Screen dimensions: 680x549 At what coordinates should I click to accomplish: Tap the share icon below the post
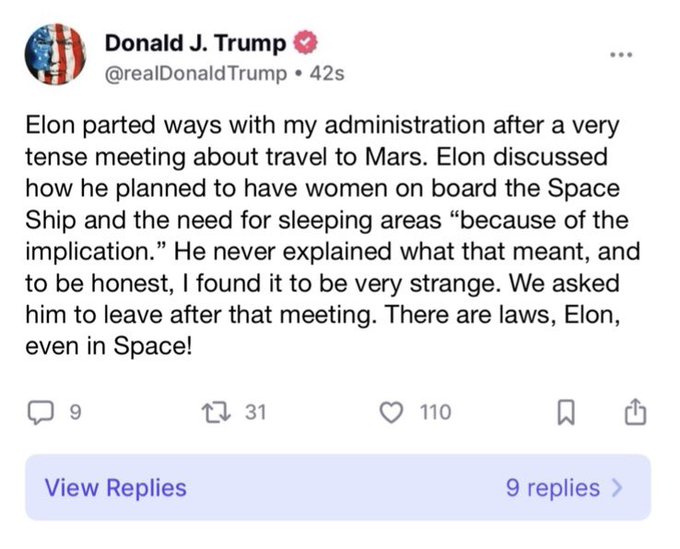click(637, 411)
